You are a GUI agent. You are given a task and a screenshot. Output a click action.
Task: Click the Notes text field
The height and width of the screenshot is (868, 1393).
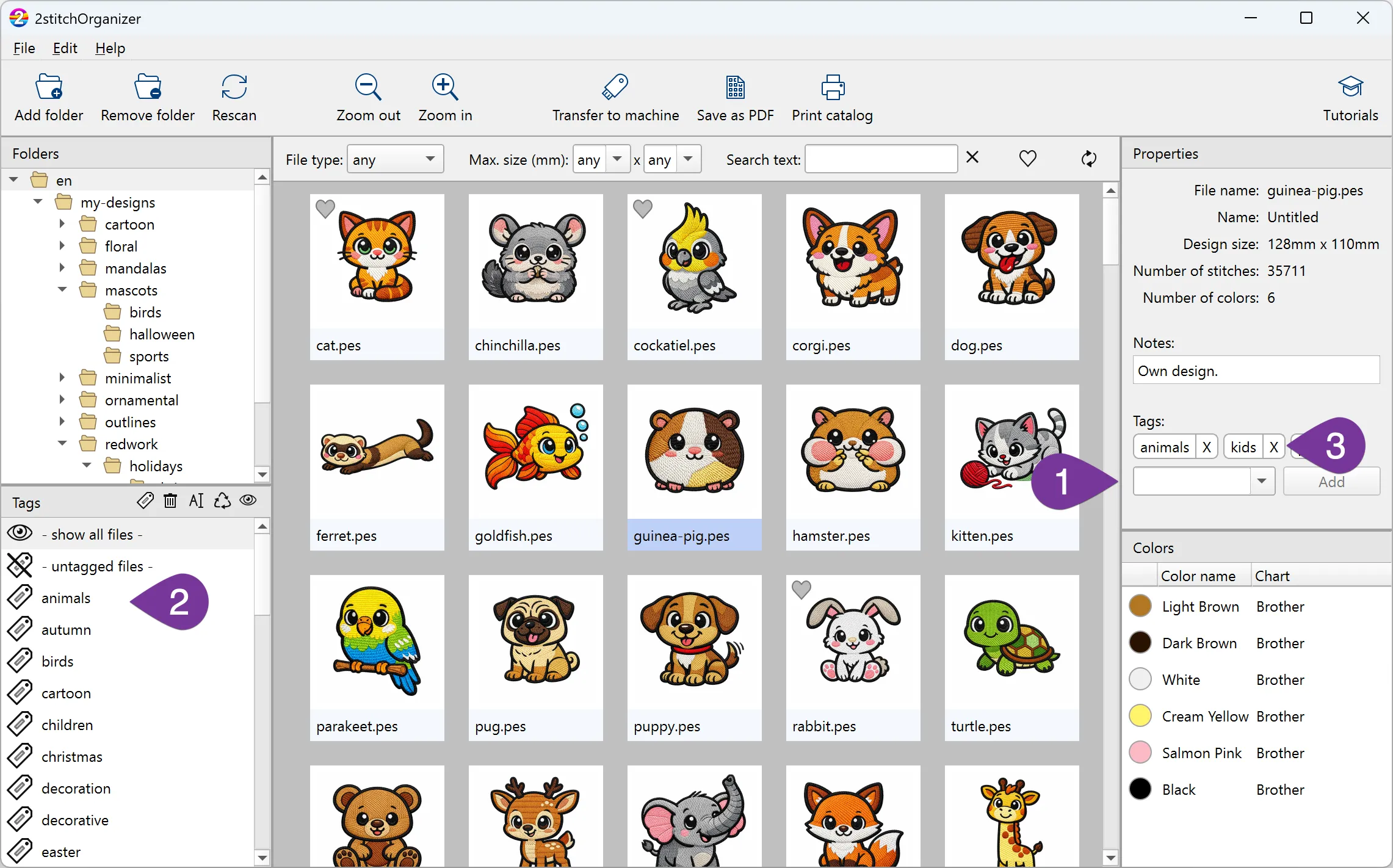pyautogui.click(x=1256, y=370)
